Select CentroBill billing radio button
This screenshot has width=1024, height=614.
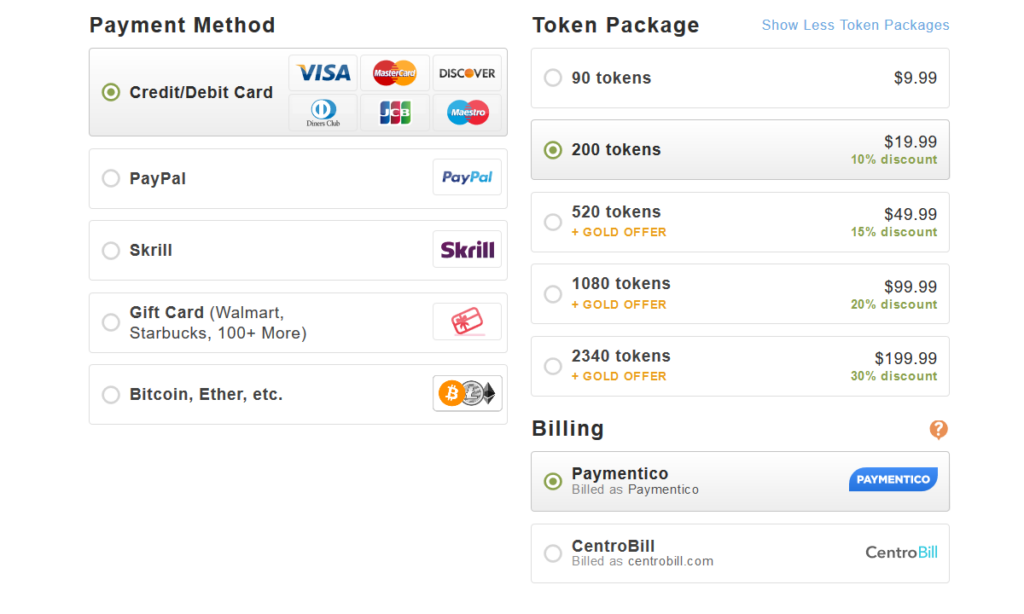click(x=553, y=553)
